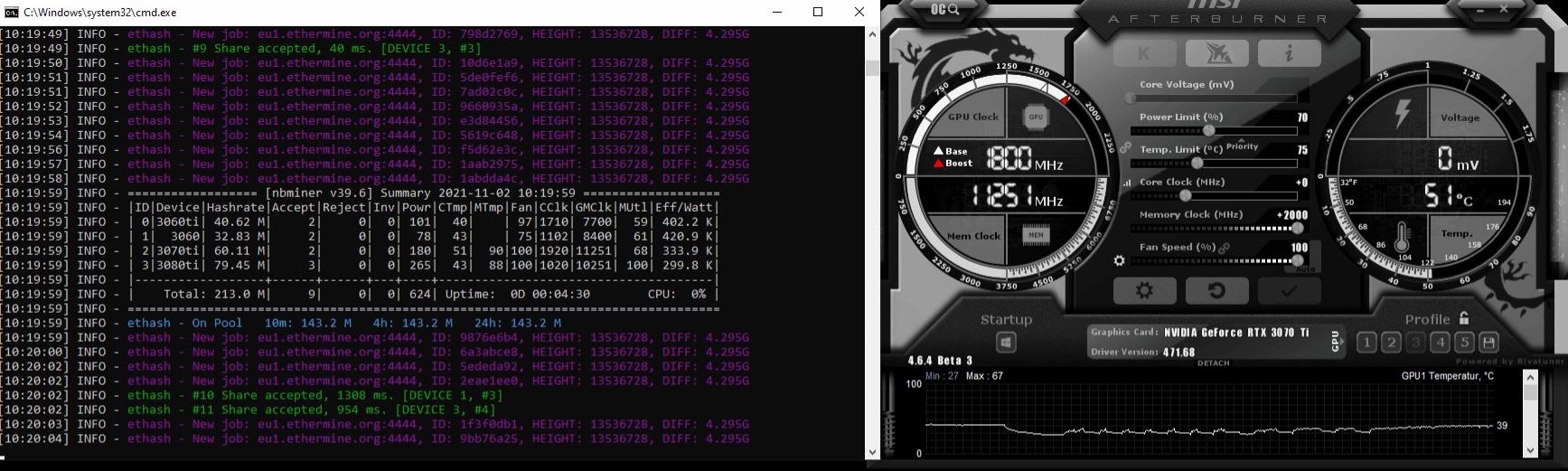Toggle the fan speed Auto button
Viewport: 1568px width, 471px height.
coord(1306,268)
